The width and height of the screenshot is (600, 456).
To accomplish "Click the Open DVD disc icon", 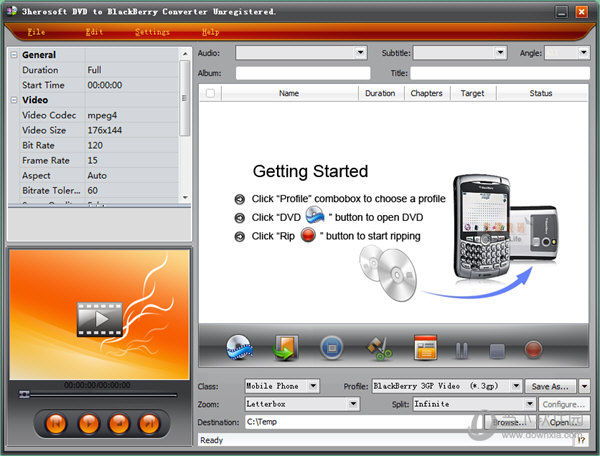I will tap(241, 348).
